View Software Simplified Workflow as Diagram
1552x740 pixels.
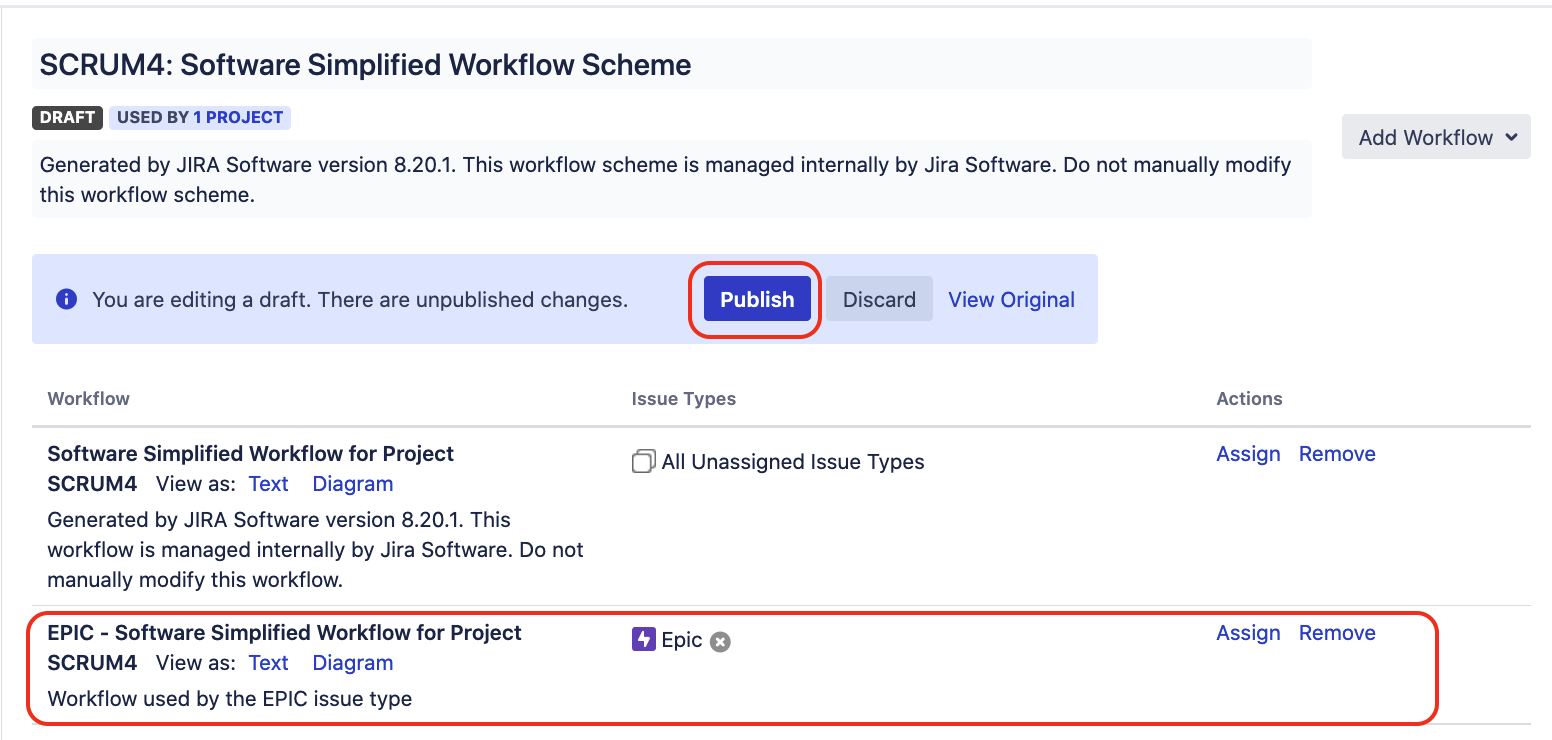(353, 484)
